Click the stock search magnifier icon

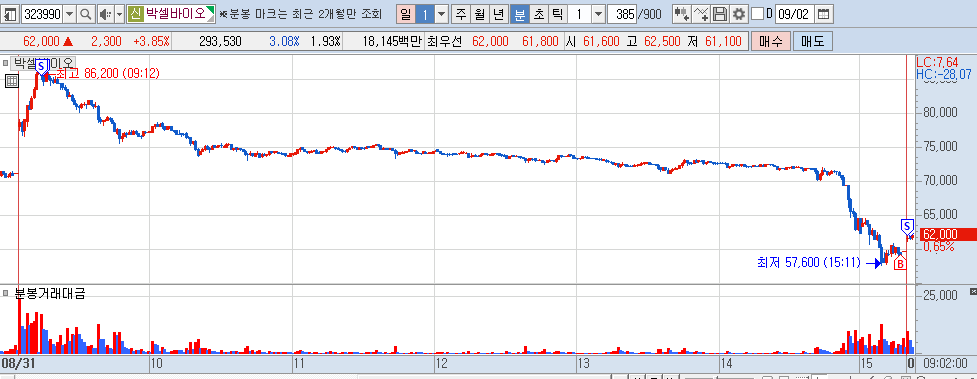pos(86,14)
